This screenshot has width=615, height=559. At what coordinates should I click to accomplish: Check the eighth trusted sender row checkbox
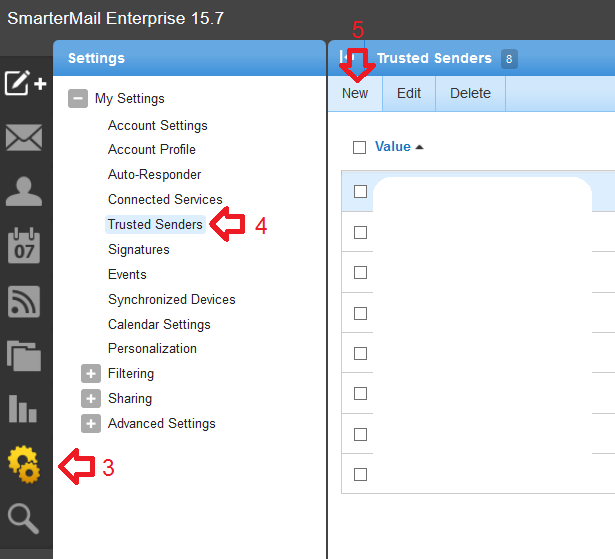pyautogui.click(x=360, y=474)
